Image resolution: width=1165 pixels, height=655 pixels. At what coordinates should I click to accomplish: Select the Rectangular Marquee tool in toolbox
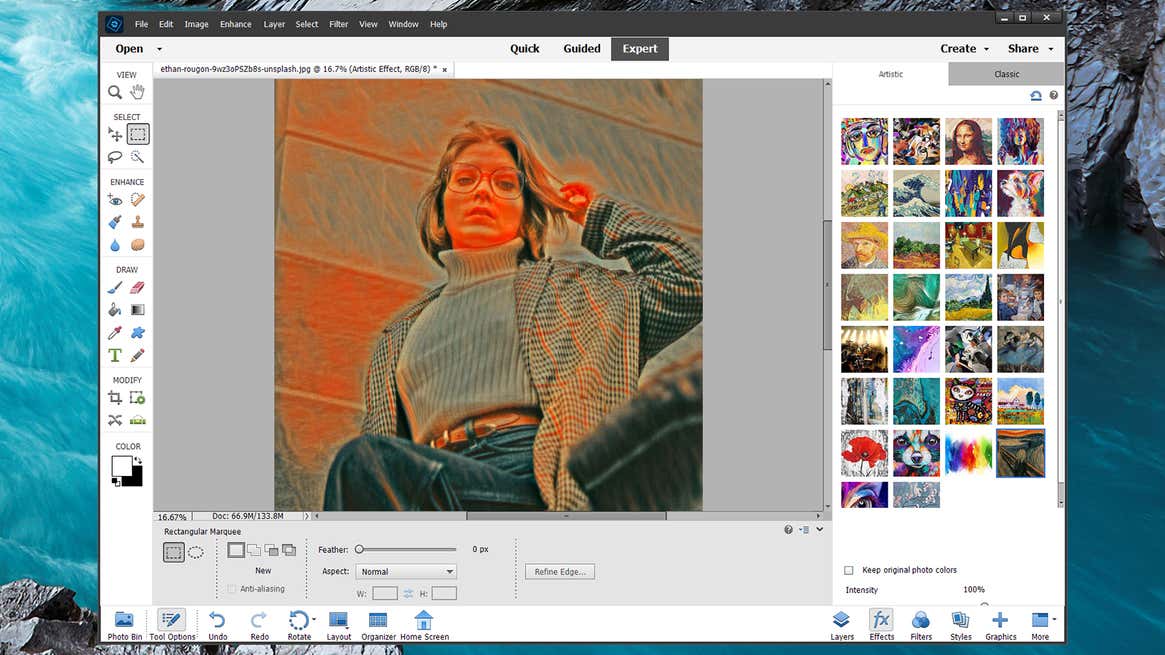pos(137,134)
